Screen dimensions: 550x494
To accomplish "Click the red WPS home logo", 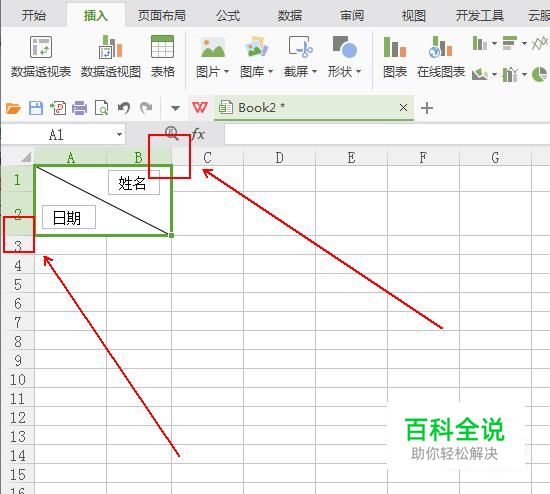I will coord(200,107).
